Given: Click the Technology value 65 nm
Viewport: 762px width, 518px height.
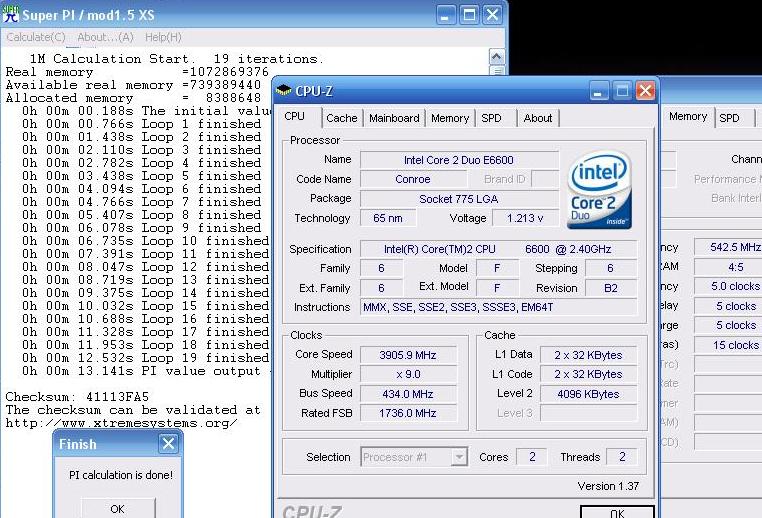Looking at the screenshot, I should (x=388, y=218).
